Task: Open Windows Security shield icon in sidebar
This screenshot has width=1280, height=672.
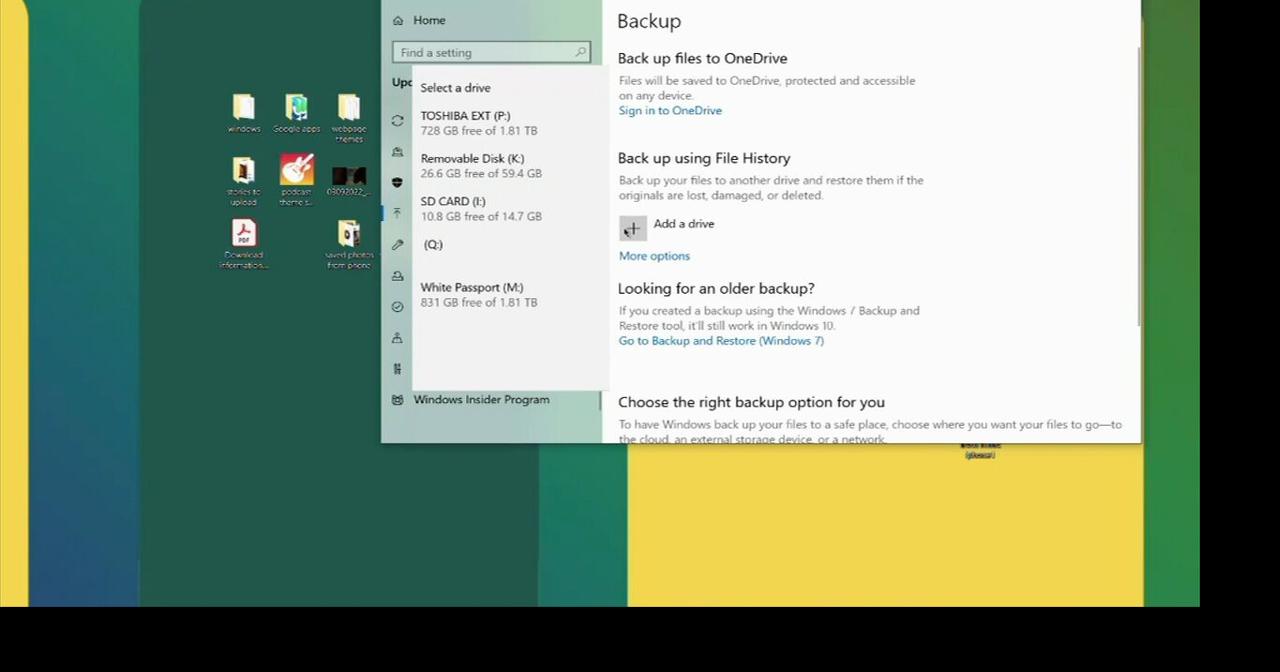Action: point(397,183)
